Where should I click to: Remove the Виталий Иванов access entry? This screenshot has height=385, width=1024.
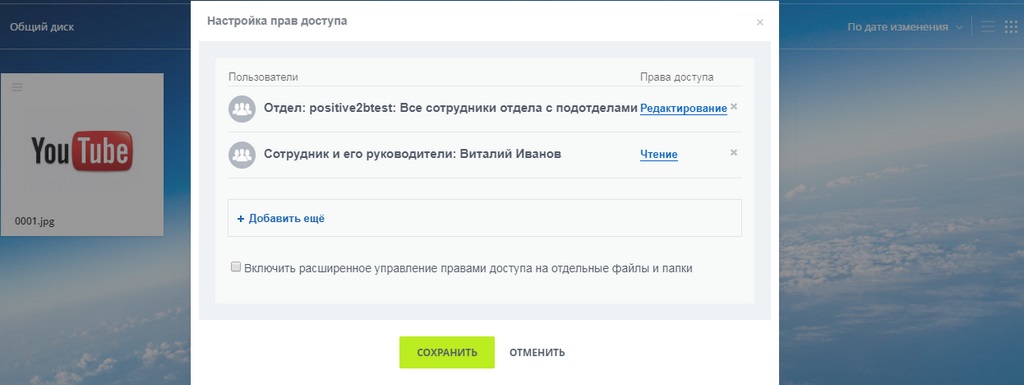coord(733,153)
